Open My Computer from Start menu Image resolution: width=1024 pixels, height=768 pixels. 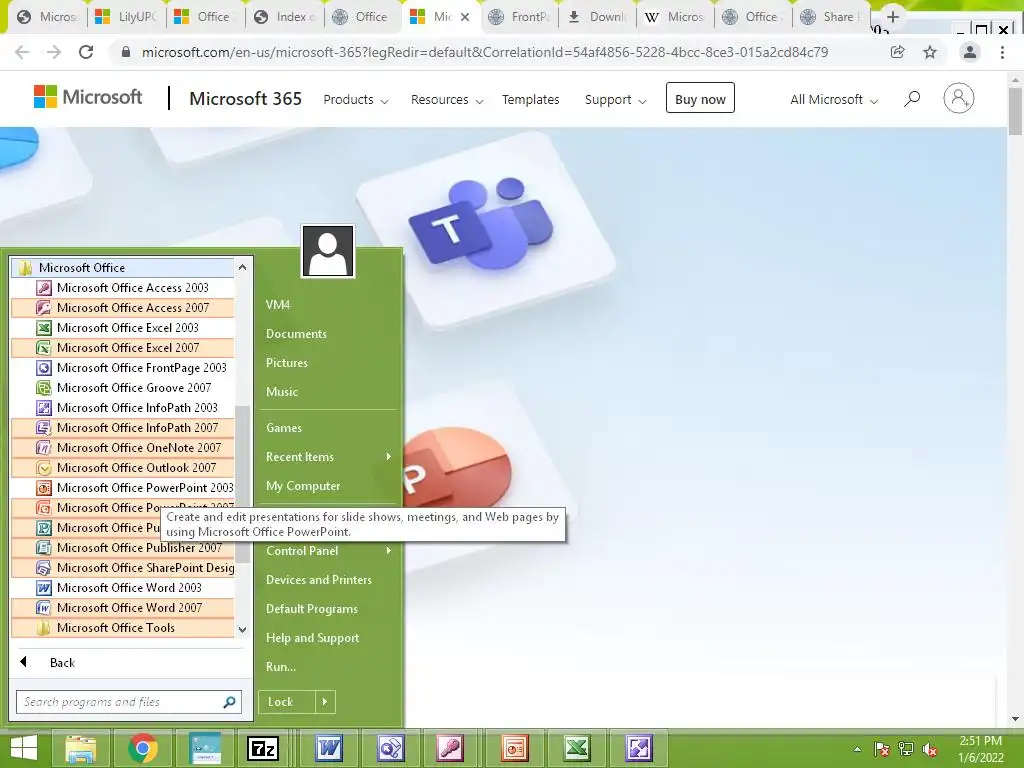pos(303,486)
